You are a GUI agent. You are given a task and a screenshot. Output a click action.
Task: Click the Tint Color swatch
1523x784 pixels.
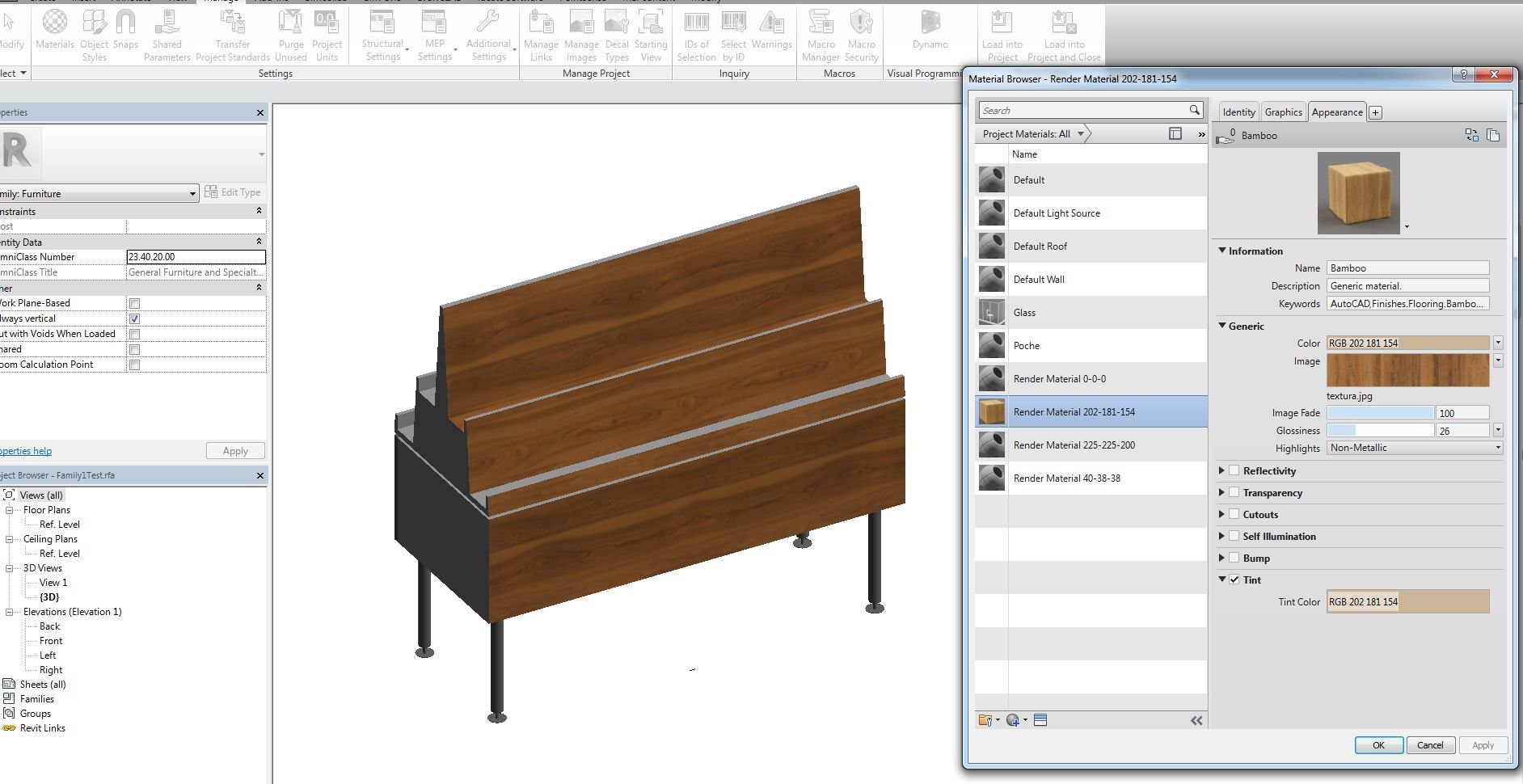click(1407, 601)
